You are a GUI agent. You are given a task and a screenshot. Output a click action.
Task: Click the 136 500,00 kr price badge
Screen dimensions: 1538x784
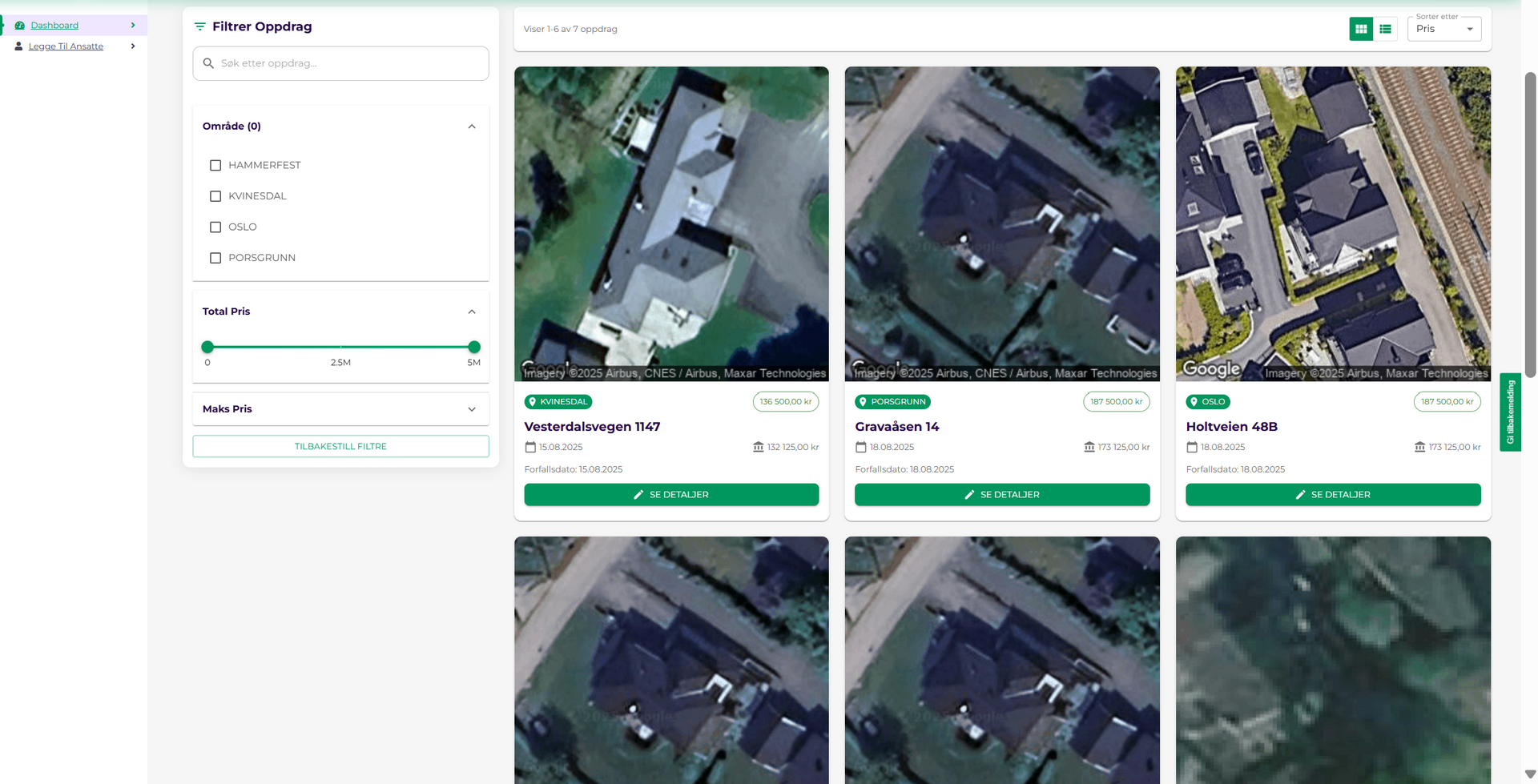coord(786,402)
